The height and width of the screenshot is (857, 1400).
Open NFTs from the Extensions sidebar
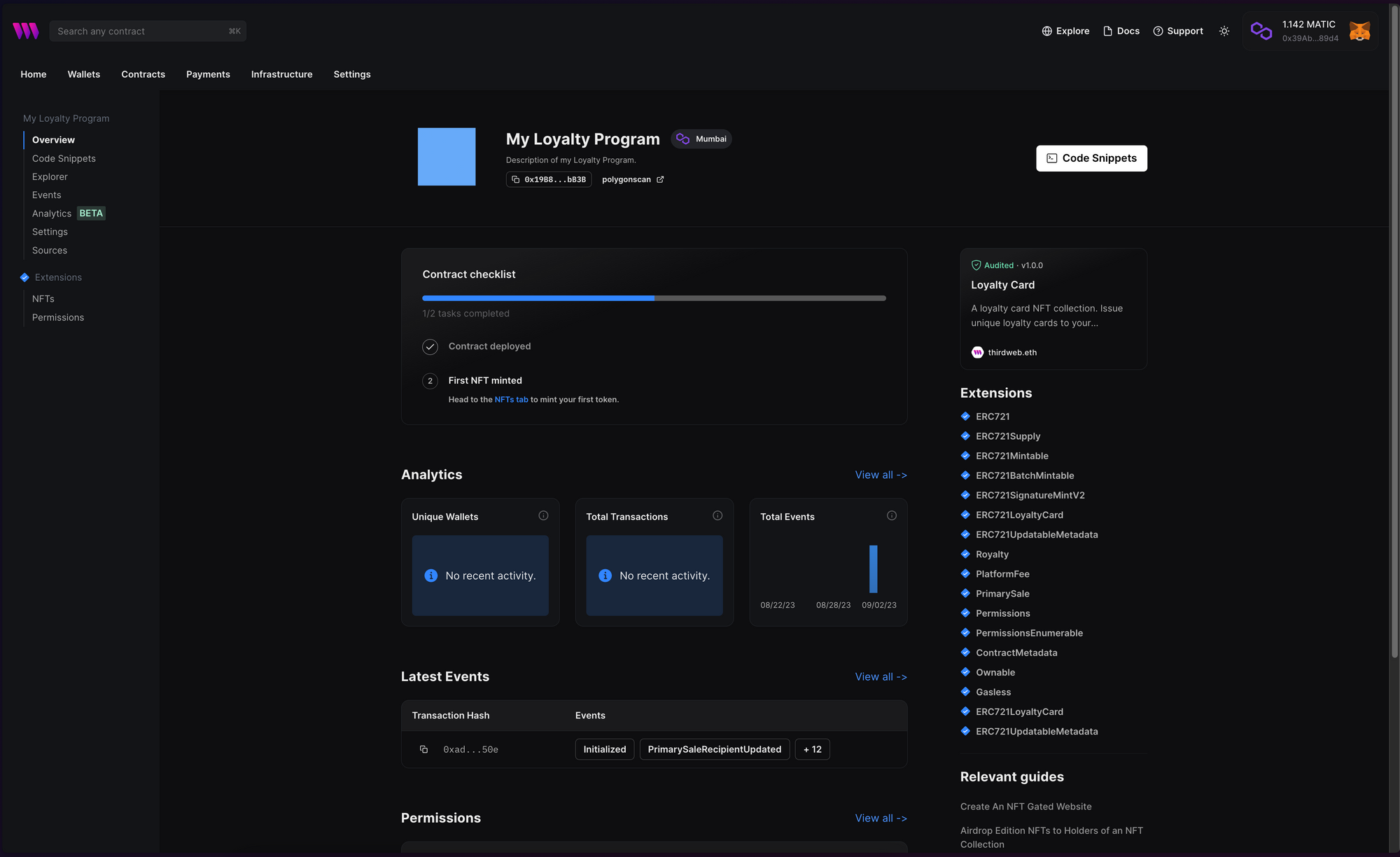pos(43,298)
